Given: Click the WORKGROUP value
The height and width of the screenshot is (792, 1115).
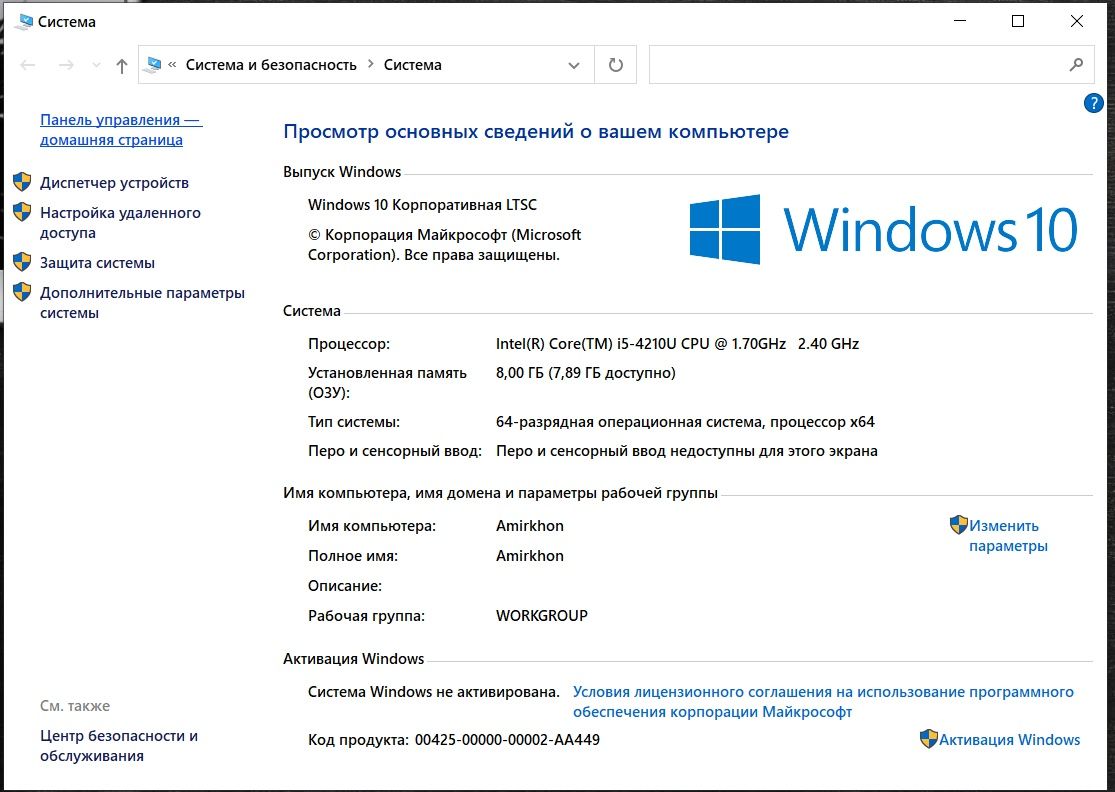Looking at the screenshot, I should [x=542, y=616].
